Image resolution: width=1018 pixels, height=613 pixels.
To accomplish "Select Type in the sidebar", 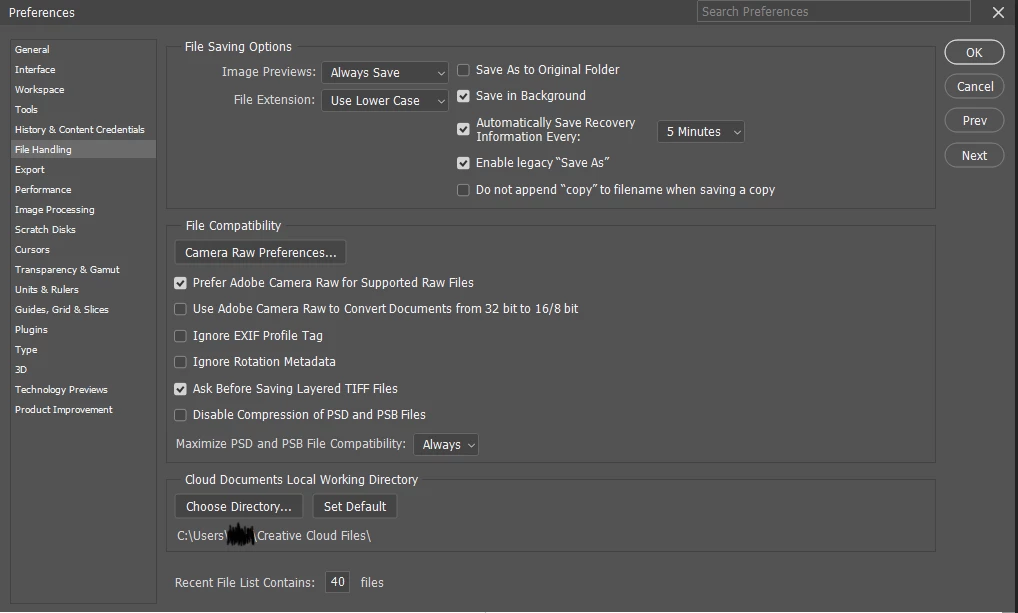I will click(x=83, y=350).
